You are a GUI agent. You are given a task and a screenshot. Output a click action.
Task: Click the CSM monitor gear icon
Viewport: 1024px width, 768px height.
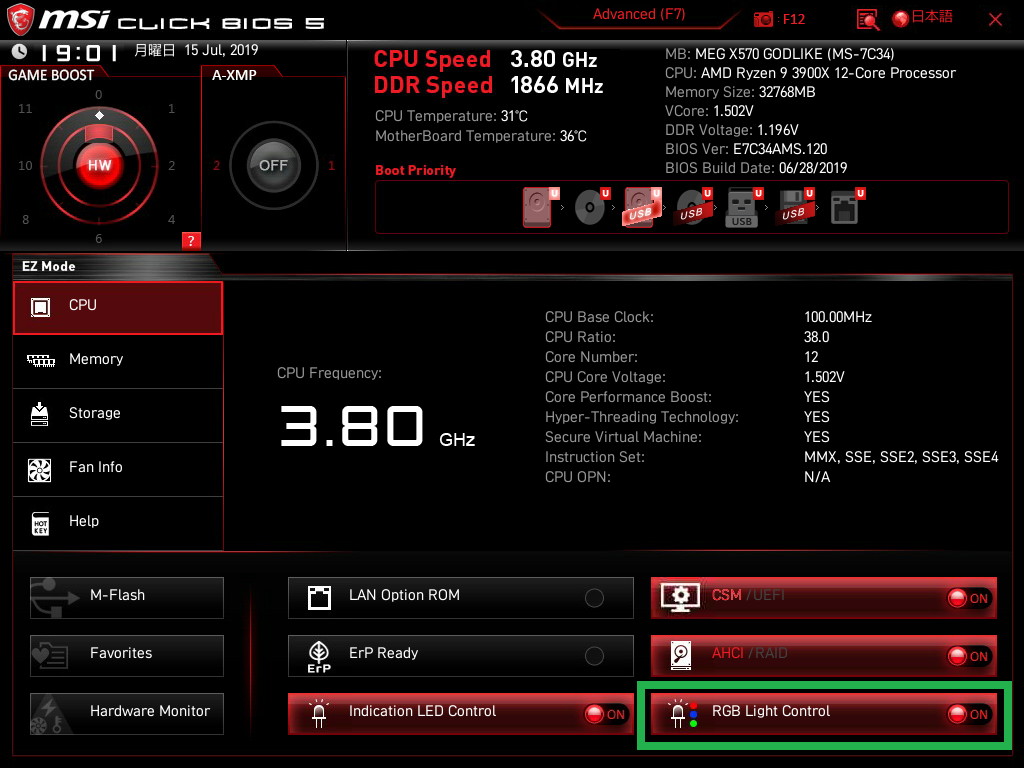tap(680, 598)
